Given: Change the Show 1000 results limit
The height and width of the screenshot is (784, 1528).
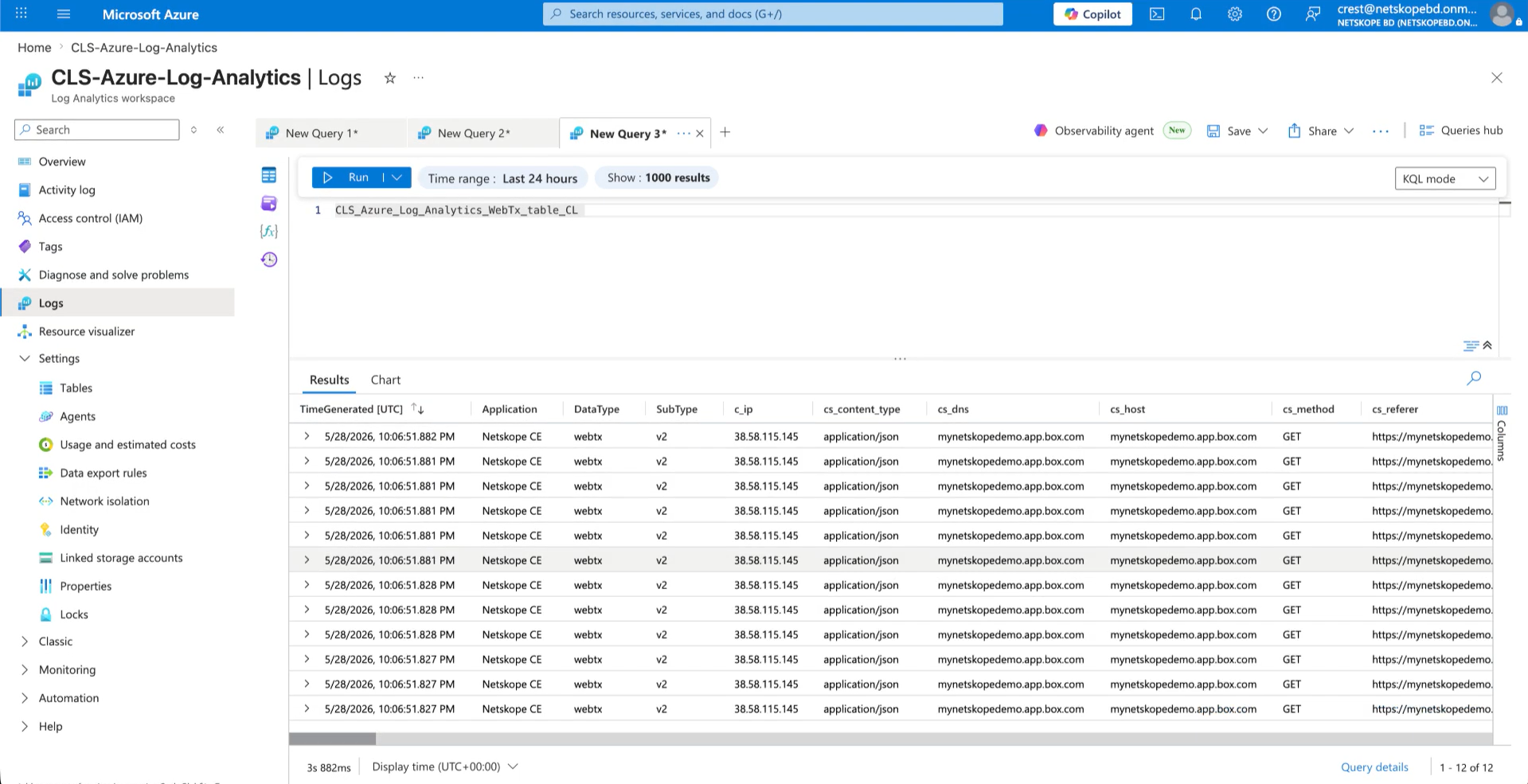Looking at the screenshot, I should click(x=658, y=177).
